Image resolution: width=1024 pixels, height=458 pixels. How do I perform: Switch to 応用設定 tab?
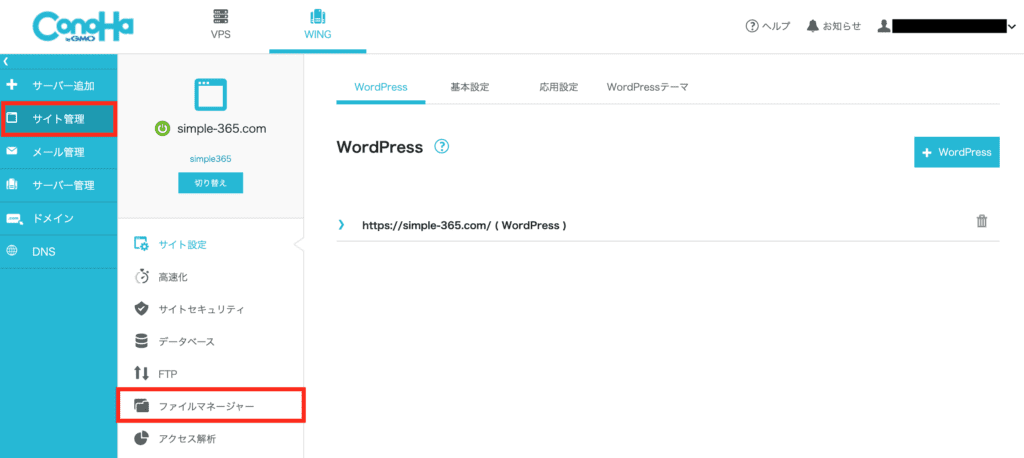tap(558, 87)
